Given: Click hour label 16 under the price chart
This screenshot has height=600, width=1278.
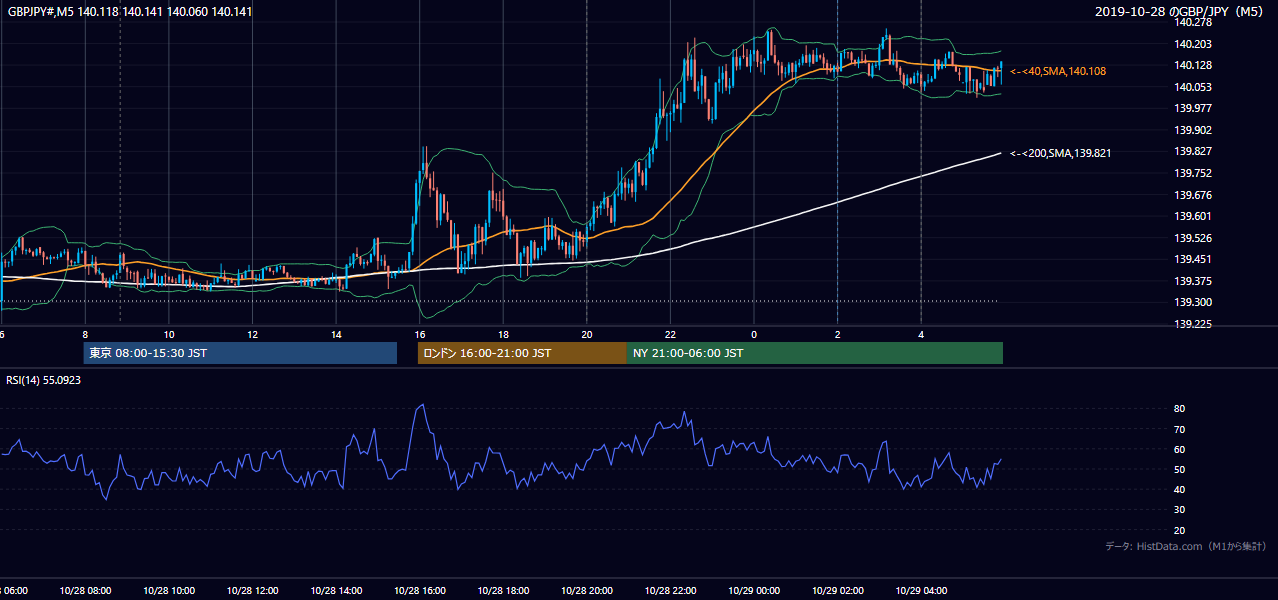Looking at the screenshot, I should (x=420, y=334).
